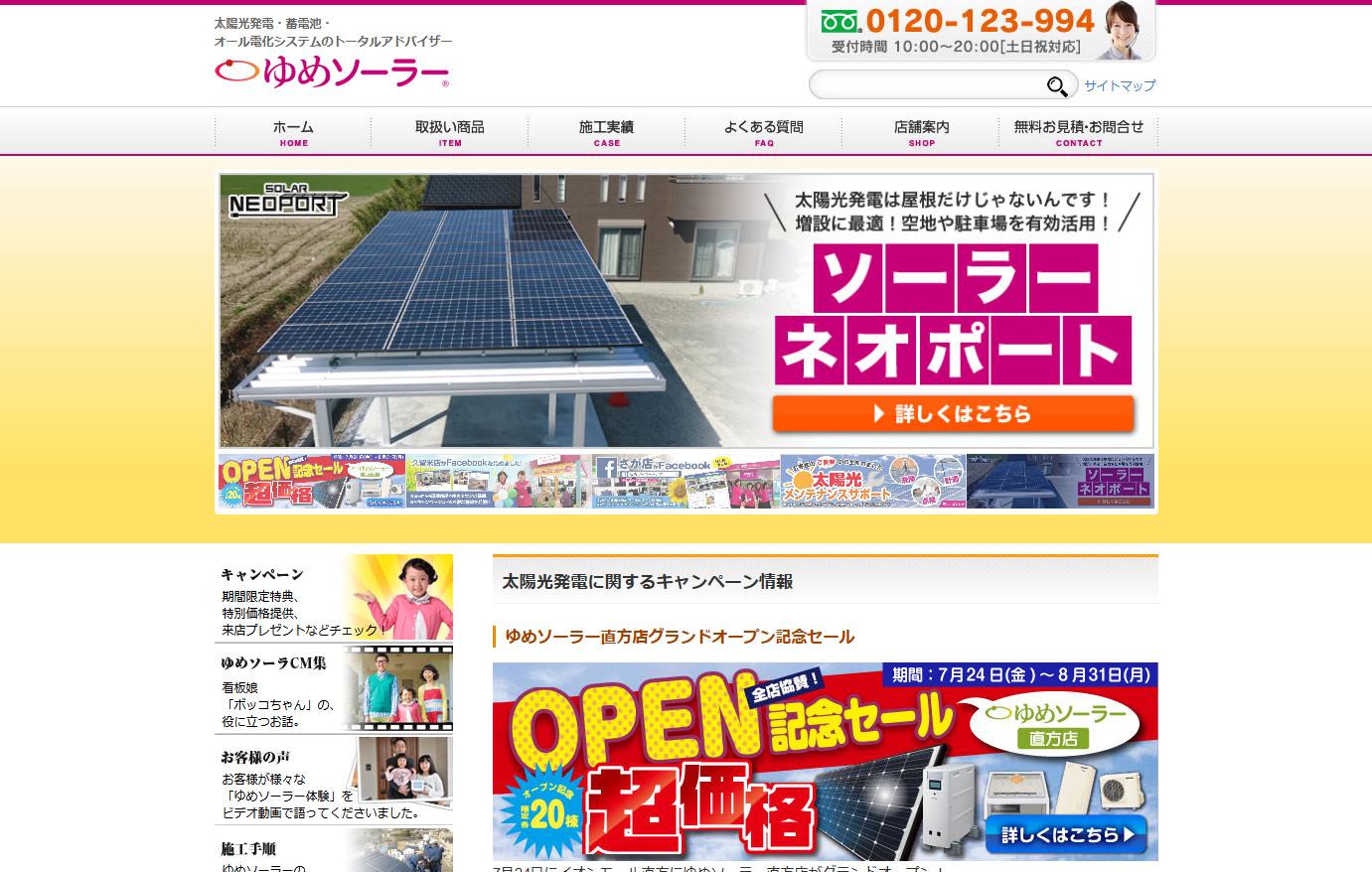Click the ゆめソーラー直方店 badge in sale banner
The width and height of the screenshot is (1372, 872).
click(x=1053, y=725)
